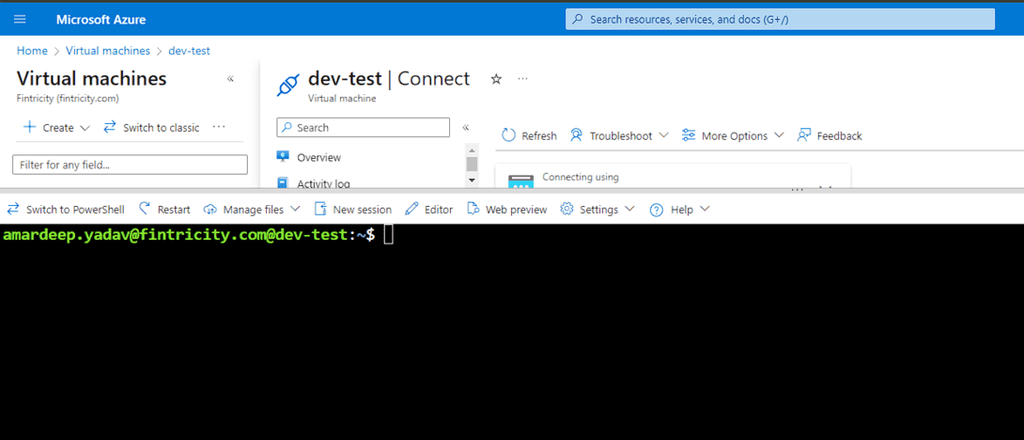
Task: Start a New session in Cloud Shell
Action: pos(353,210)
